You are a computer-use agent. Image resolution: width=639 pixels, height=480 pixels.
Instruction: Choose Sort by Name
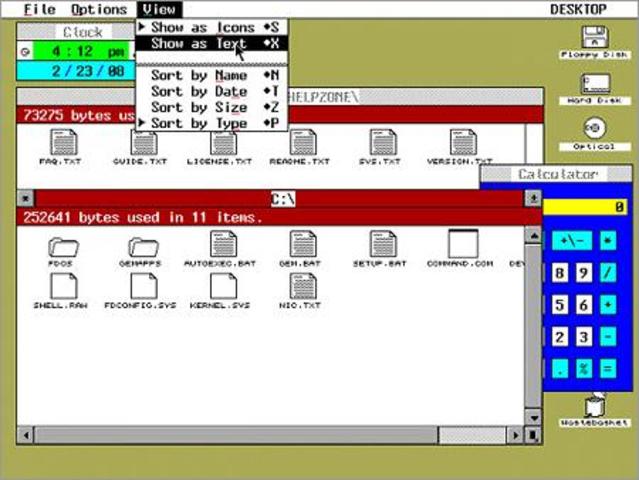click(212, 75)
